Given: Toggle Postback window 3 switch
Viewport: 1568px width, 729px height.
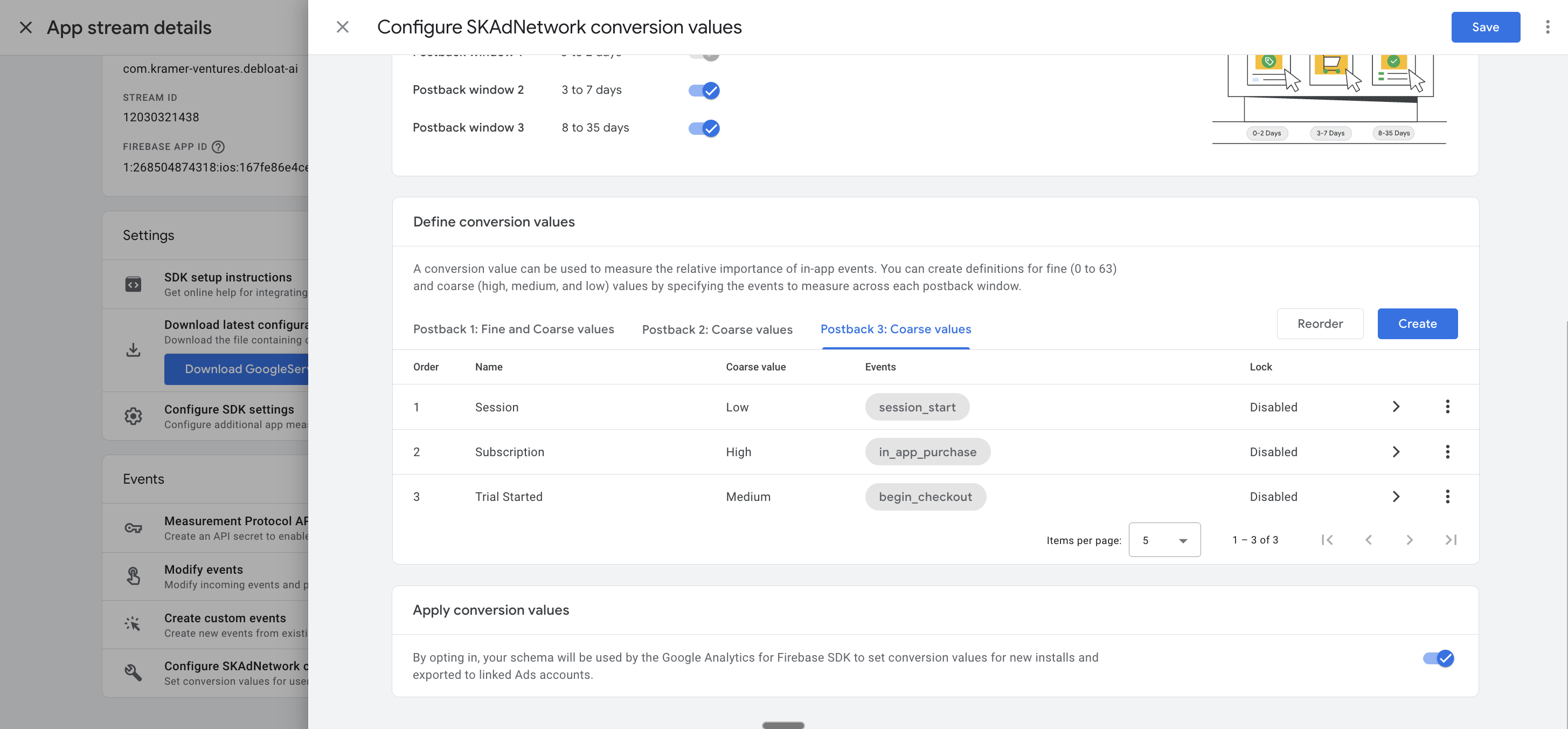Looking at the screenshot, I should click(x=704, y=128).
